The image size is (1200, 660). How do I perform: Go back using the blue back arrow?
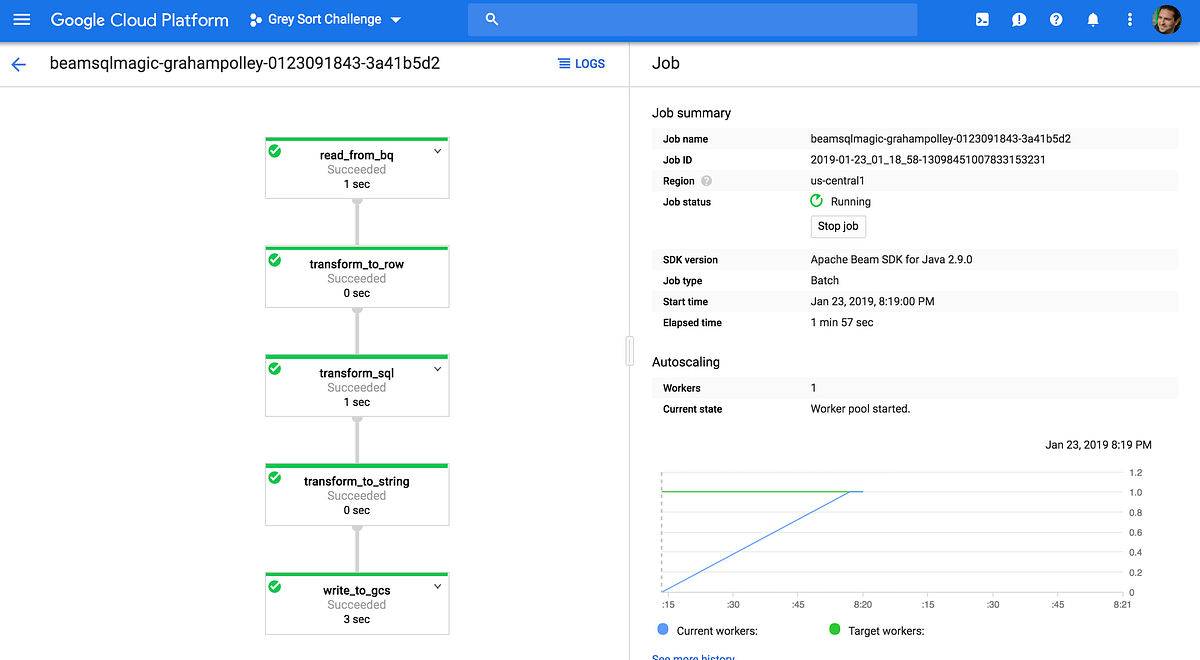coord(18,63)
